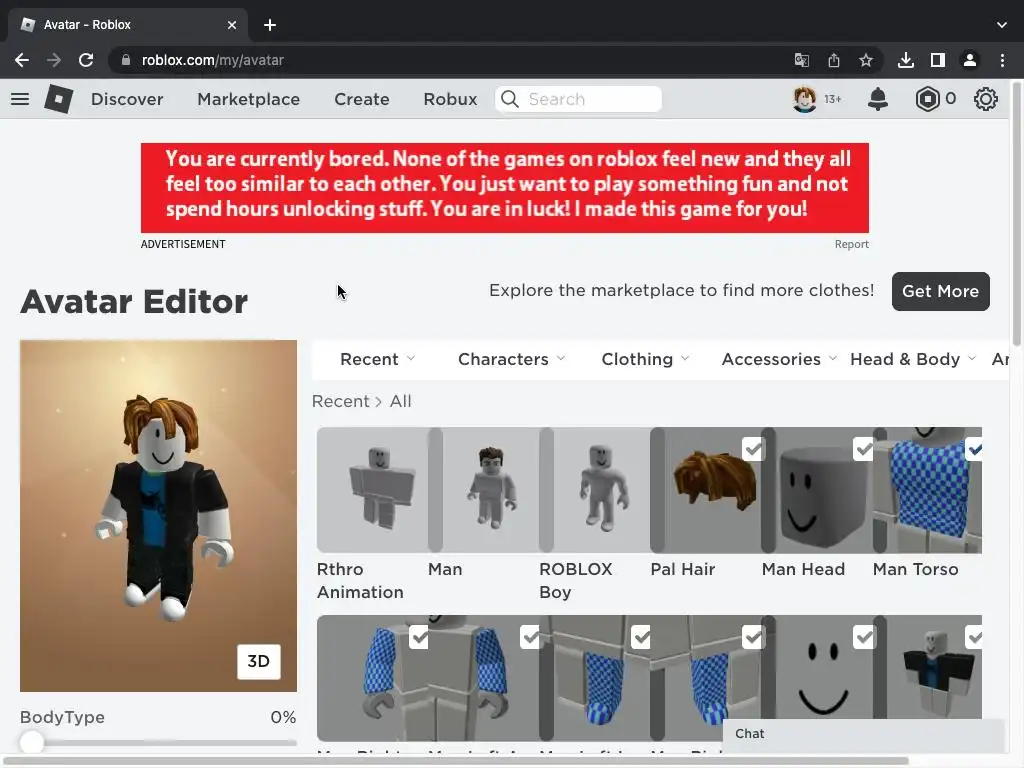Screen dimensions: 1024x768
Task: Open the settings gear icon
Action: pyautogui.click(x=985, y=99)
